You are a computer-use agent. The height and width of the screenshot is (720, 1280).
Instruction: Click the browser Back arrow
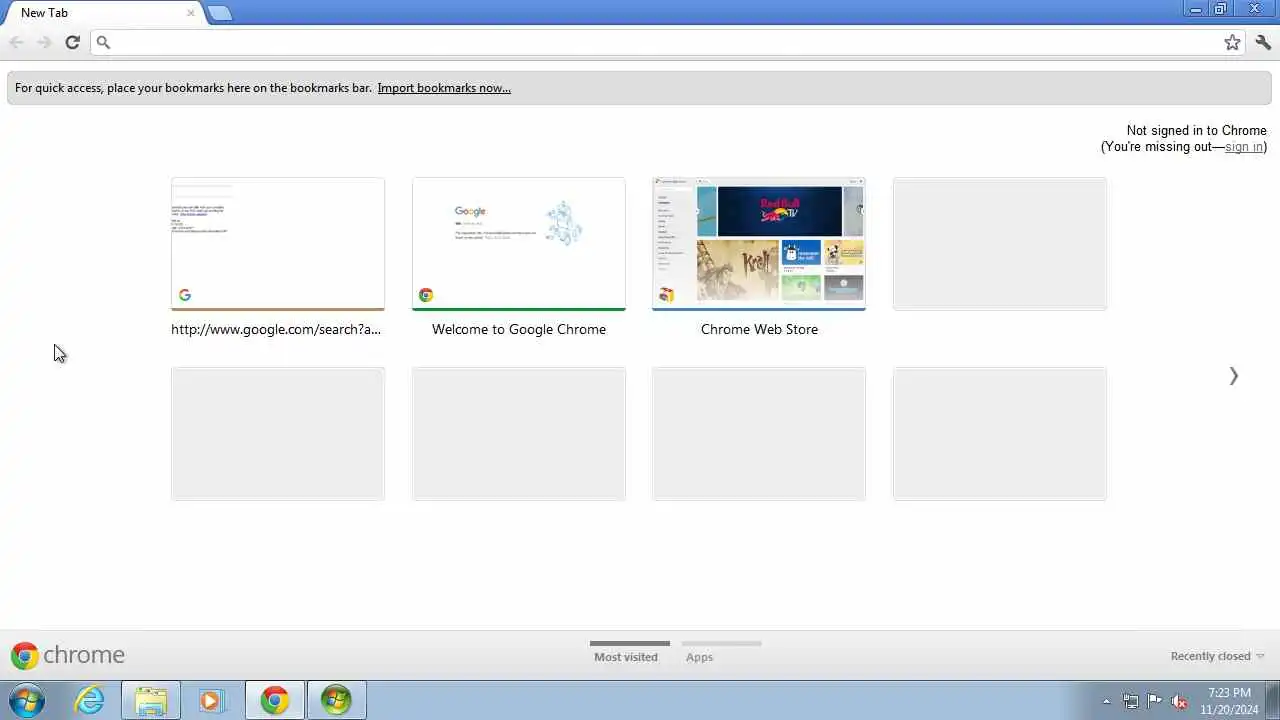click(x=16, y=42)
